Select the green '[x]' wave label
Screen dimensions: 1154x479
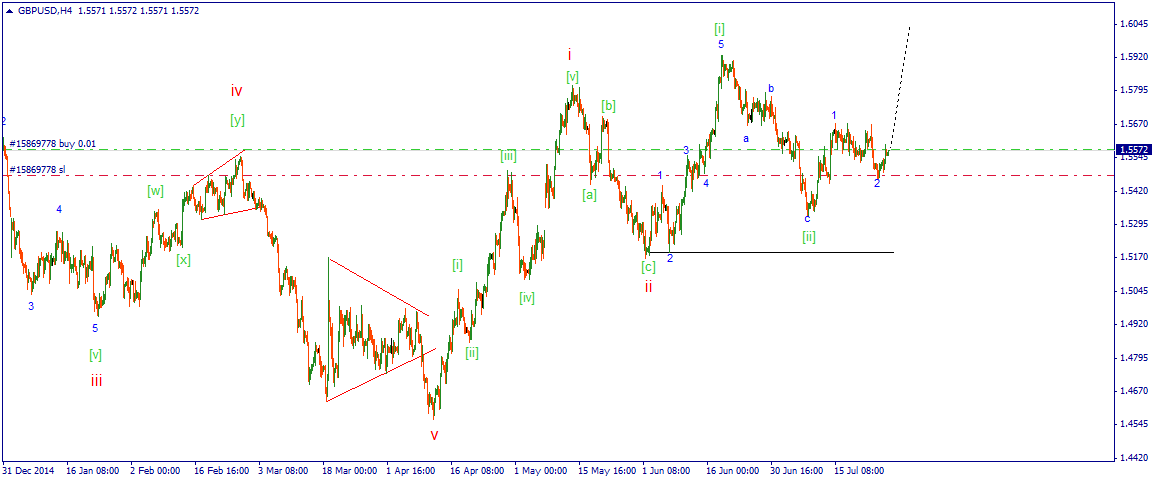183,259
